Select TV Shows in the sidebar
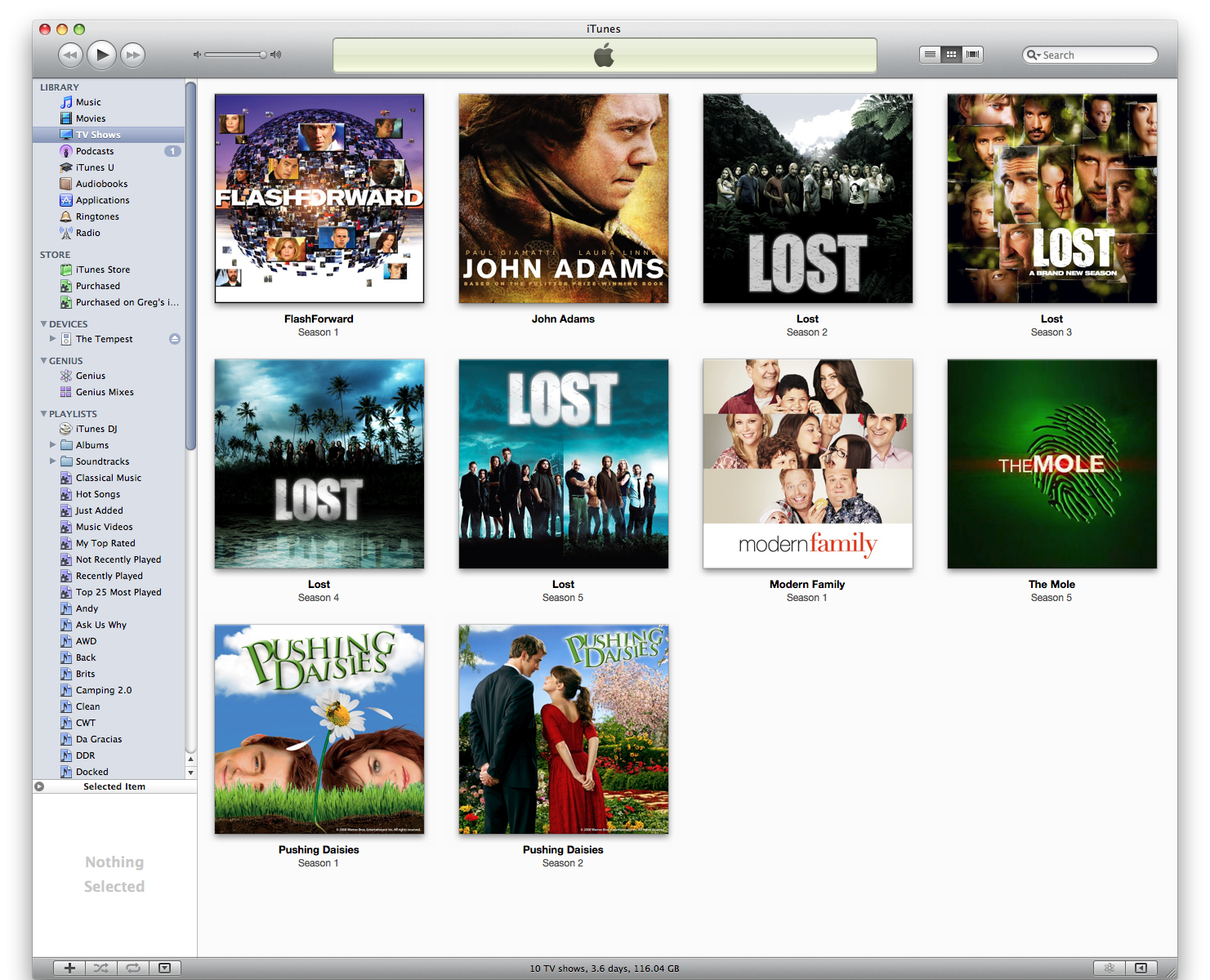1210x980 pixels. click(109, 135)
